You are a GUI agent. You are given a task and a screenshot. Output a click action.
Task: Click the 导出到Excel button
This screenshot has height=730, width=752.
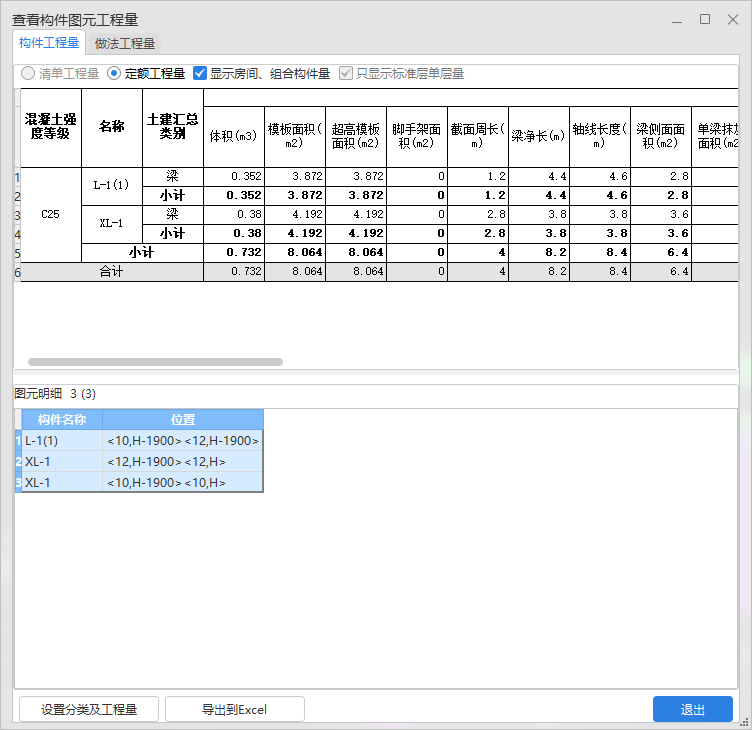(x=235, y=709)
